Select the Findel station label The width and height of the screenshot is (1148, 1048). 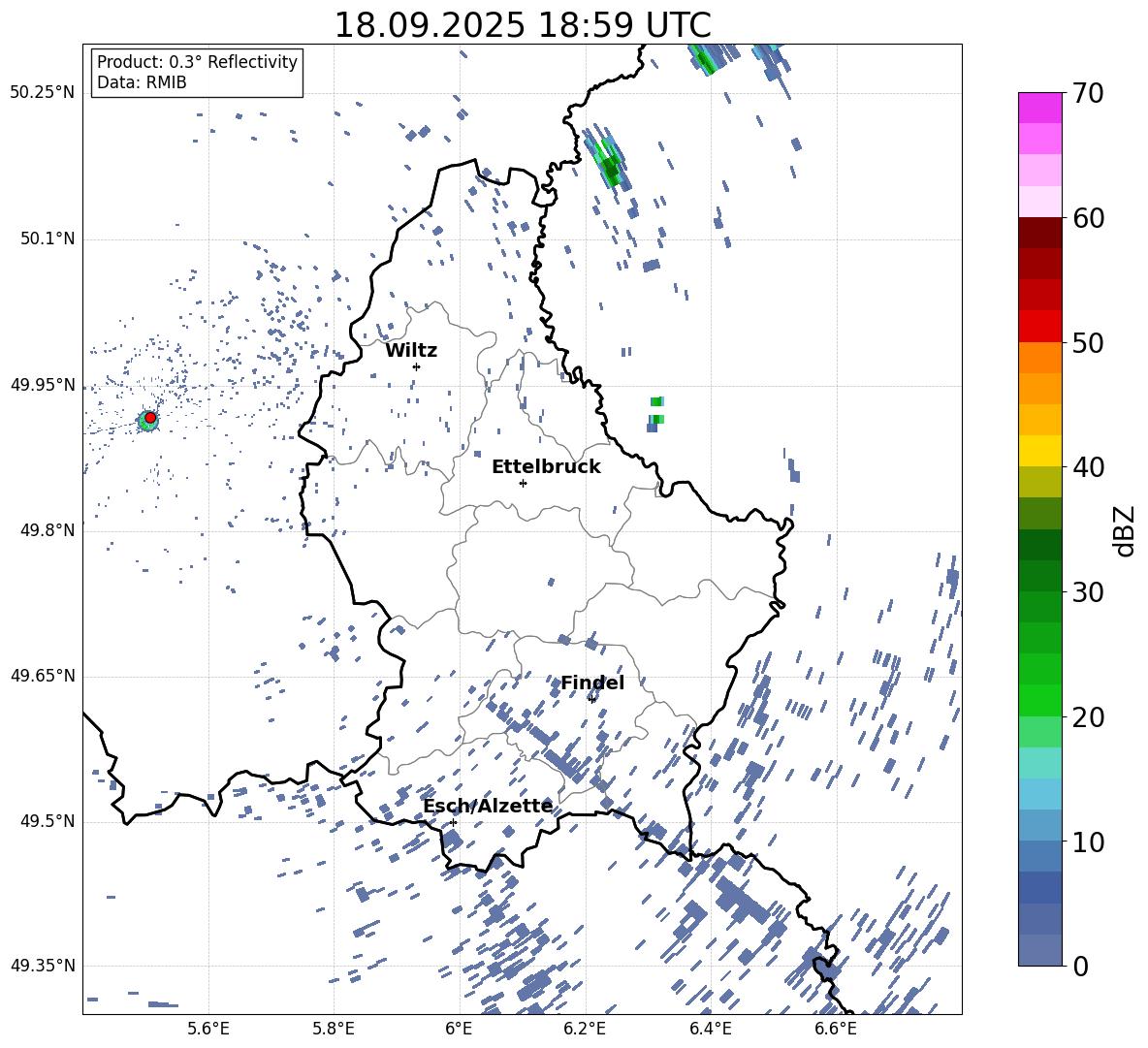click(x=592, y=683)
